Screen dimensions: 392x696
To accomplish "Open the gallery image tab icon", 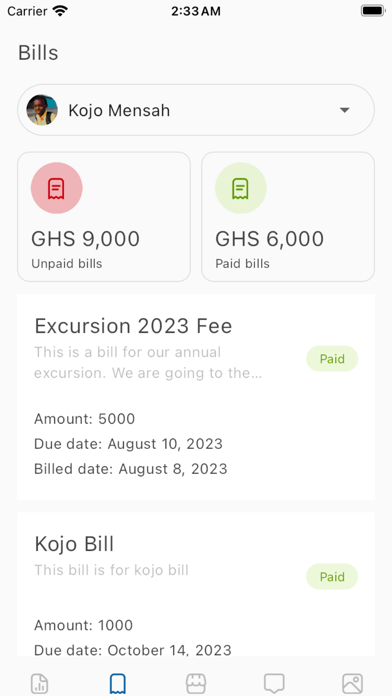I will 352,684.
